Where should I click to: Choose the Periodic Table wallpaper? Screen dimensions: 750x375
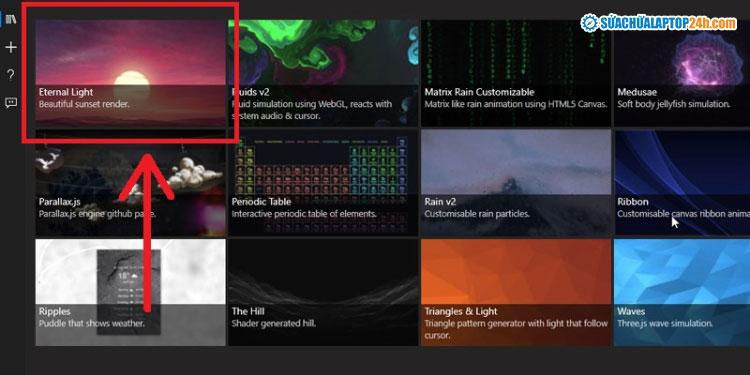pyautogui.click(x=323, y=183)
